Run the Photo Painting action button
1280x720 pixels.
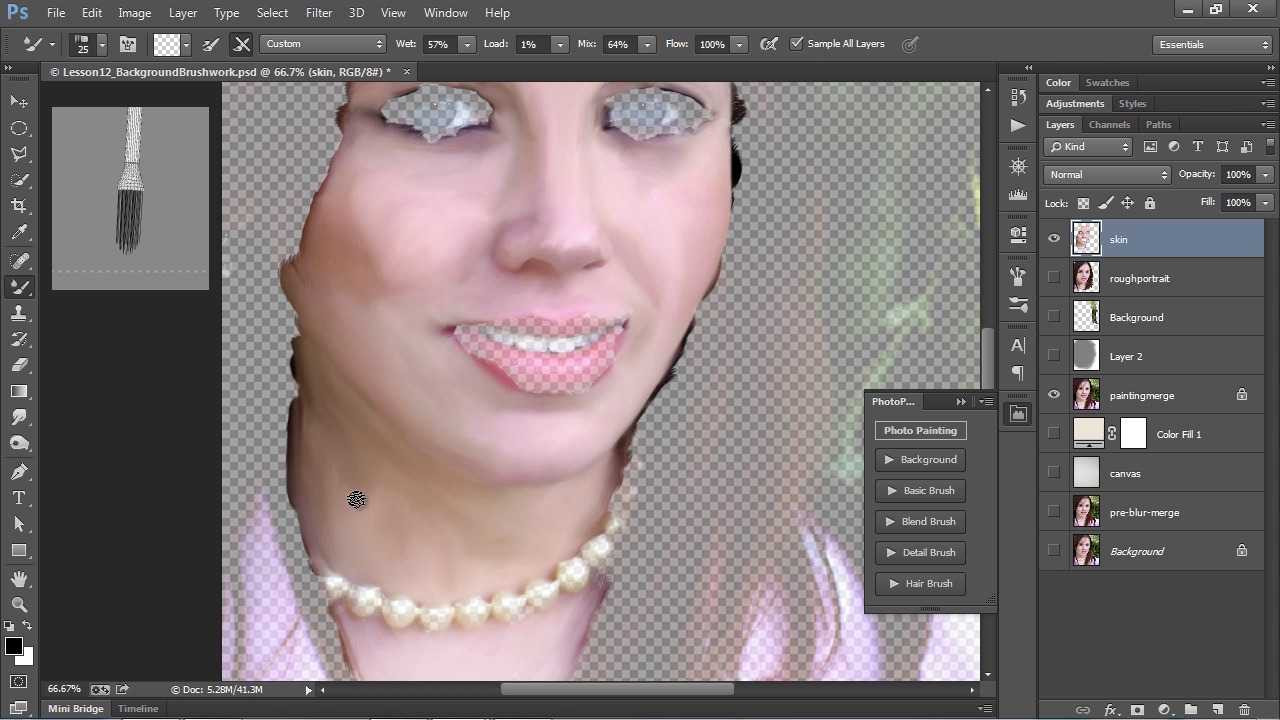(920, 430)
